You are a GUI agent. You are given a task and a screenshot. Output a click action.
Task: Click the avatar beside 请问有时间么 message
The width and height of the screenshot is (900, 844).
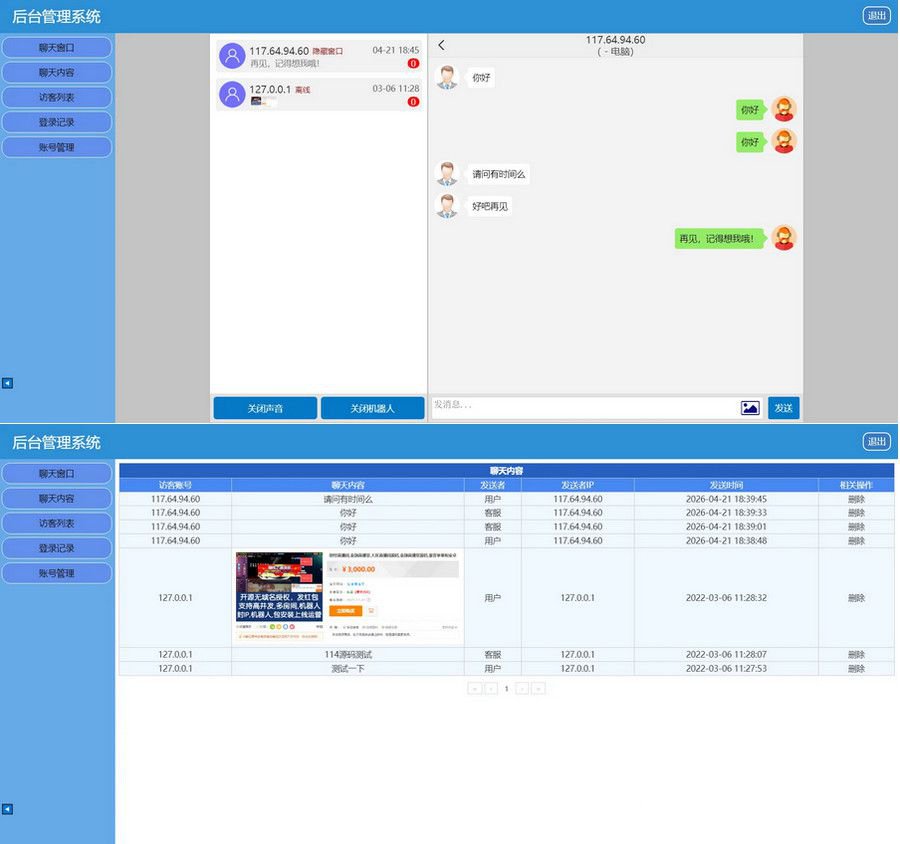[447, 173]
